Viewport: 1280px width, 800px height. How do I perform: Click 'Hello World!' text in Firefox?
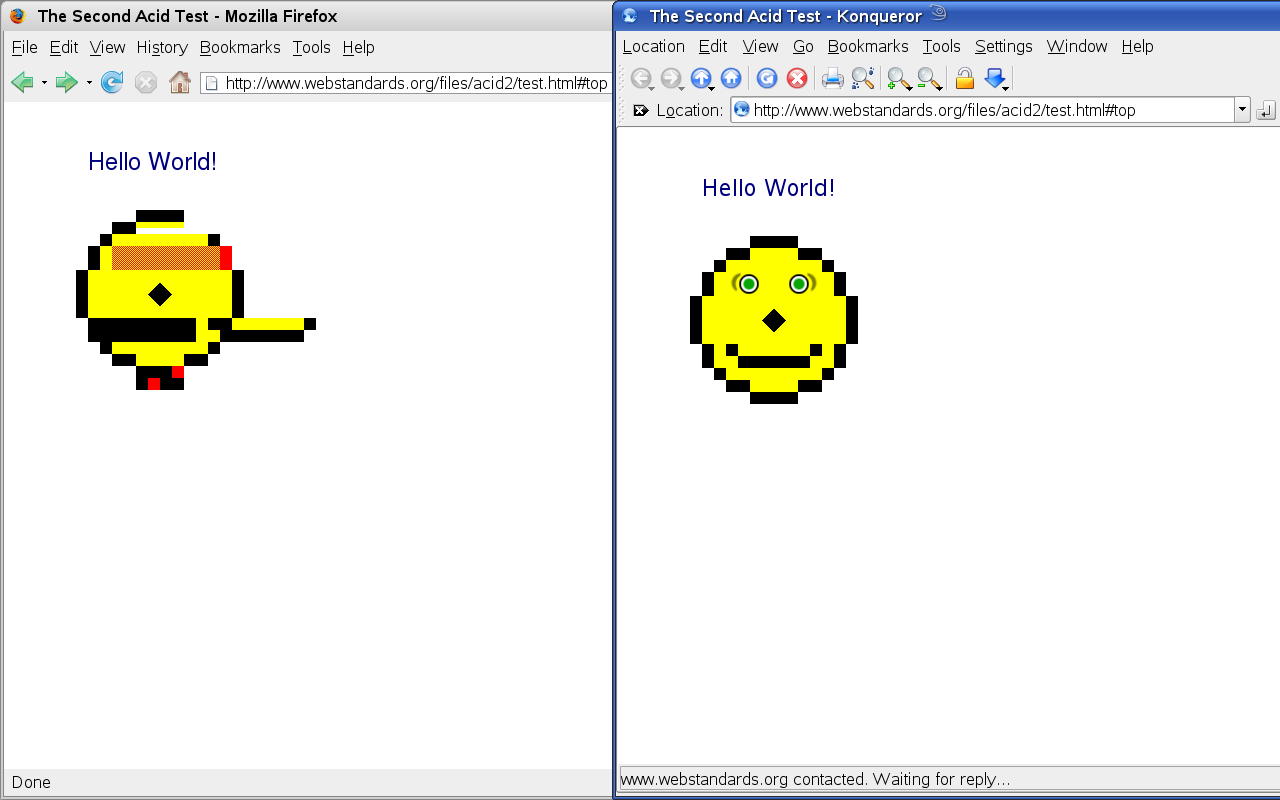(x=152, y=162)
